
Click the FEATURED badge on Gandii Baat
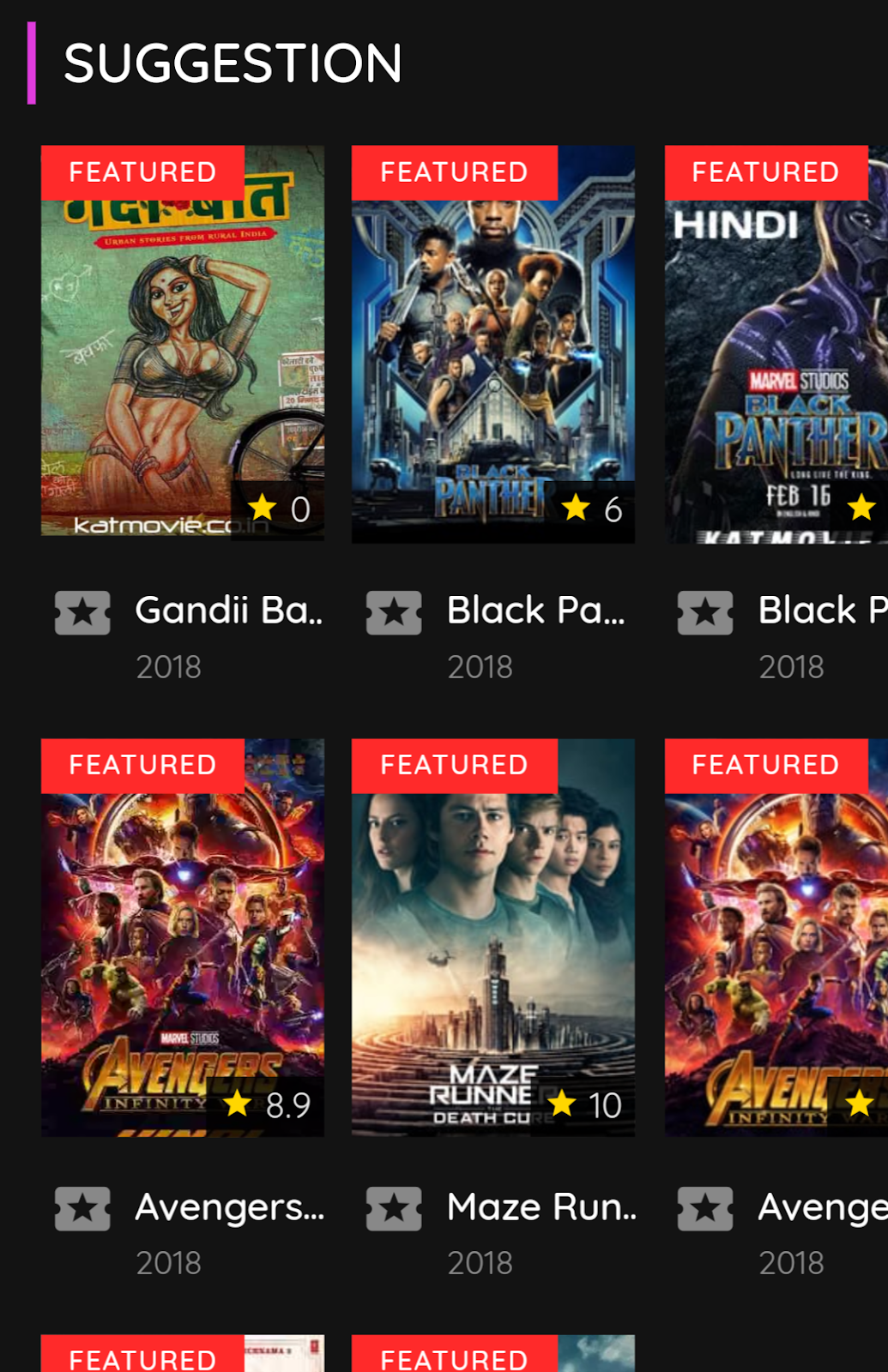(x=142, y=171)
